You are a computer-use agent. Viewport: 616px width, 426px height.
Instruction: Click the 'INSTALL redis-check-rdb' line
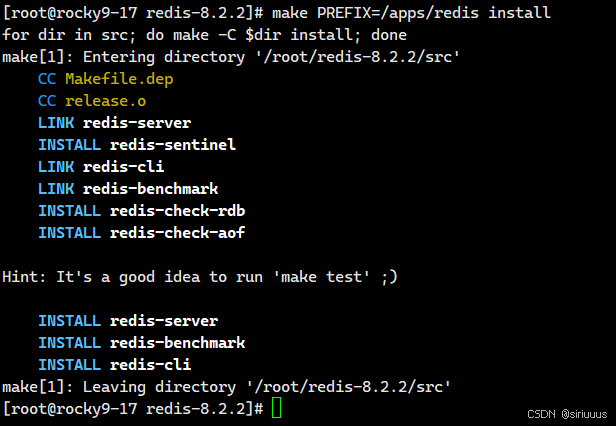click(x=142, y=211)
